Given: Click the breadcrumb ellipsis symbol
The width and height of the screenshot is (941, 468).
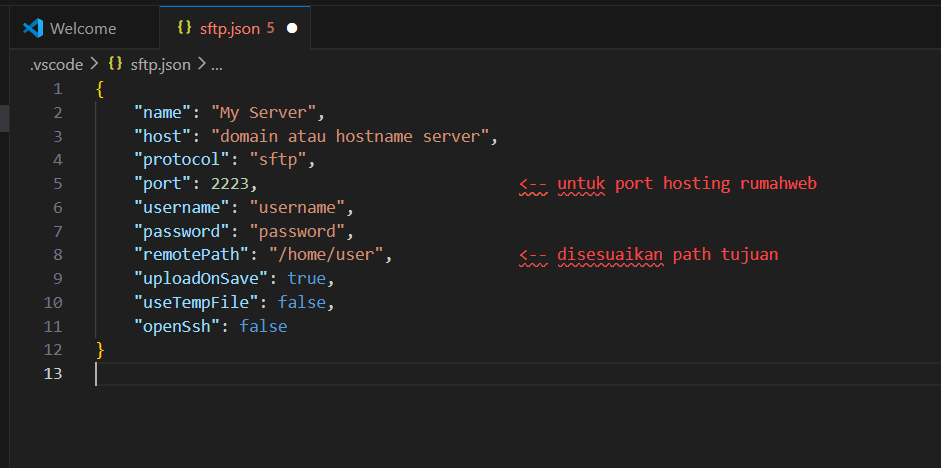Looking at the screenshot, I should point(216,64).
